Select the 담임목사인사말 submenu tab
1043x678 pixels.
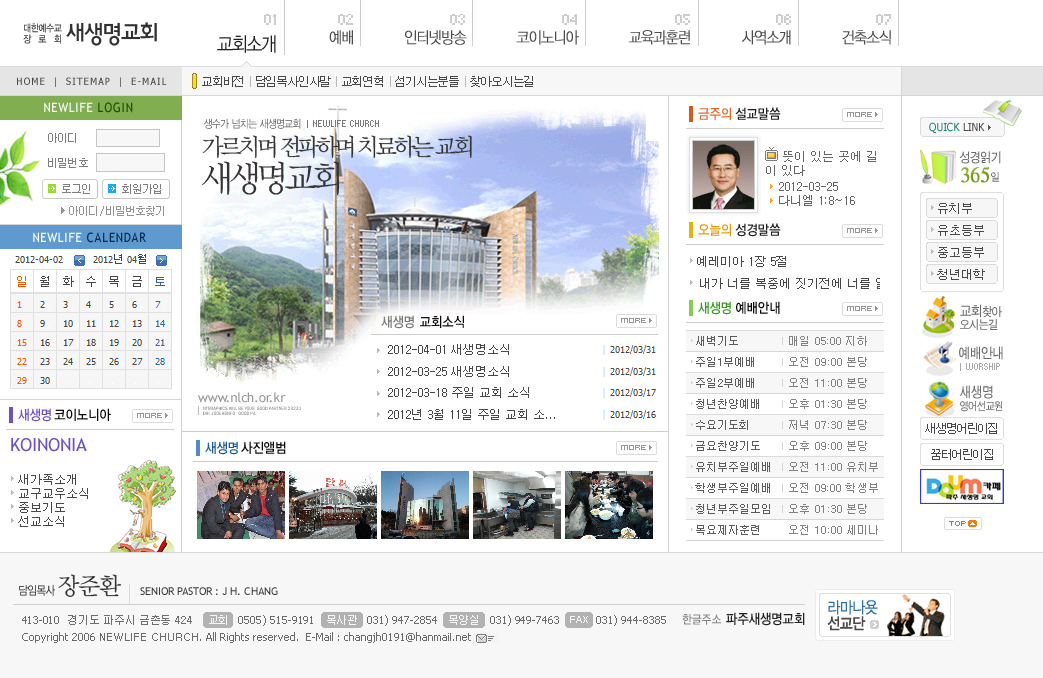[292, 81]
